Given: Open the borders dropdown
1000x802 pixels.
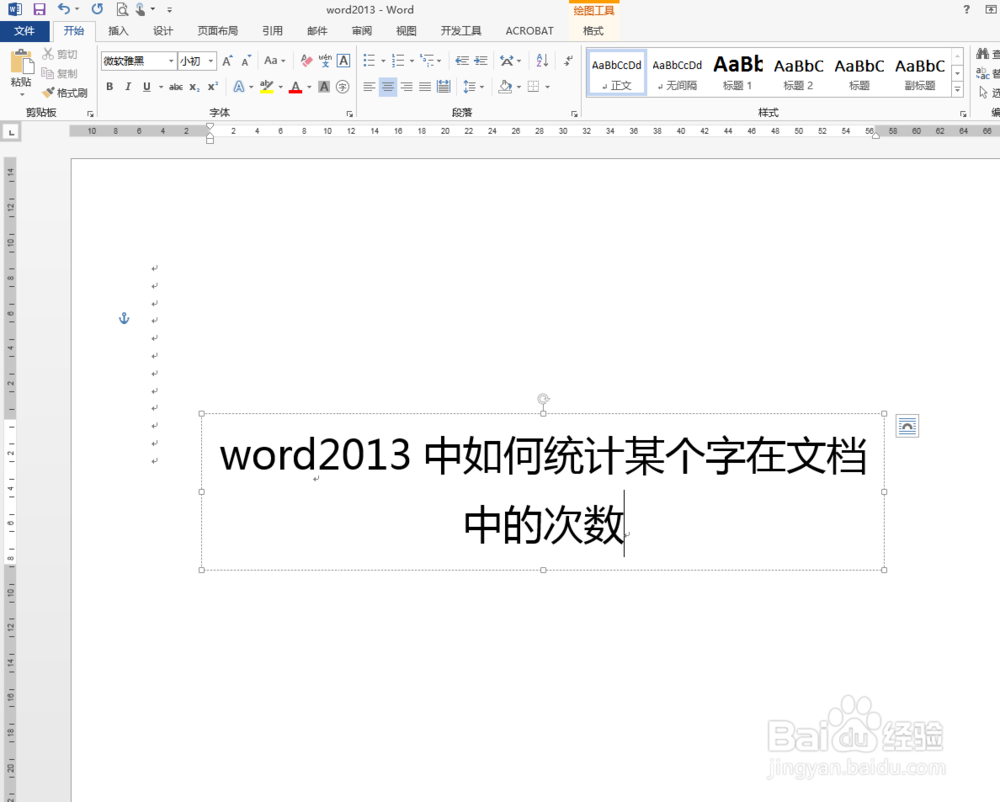Looking at the screenshot, I should tap(548, 87).
